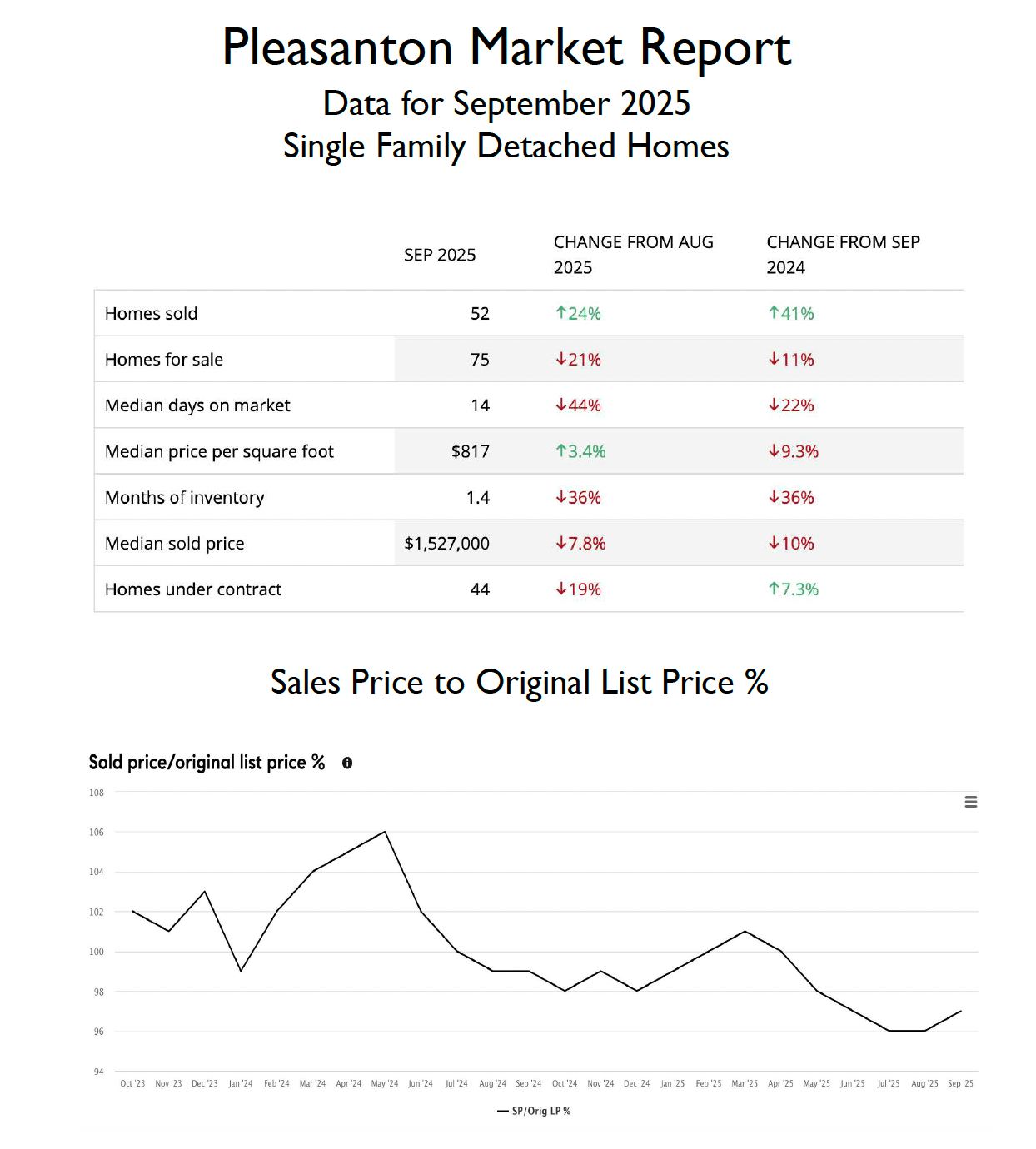This screenshot has height=1149, width=1036.
Task: Click the $1,527,000 median sold price value
Action: 446,544
